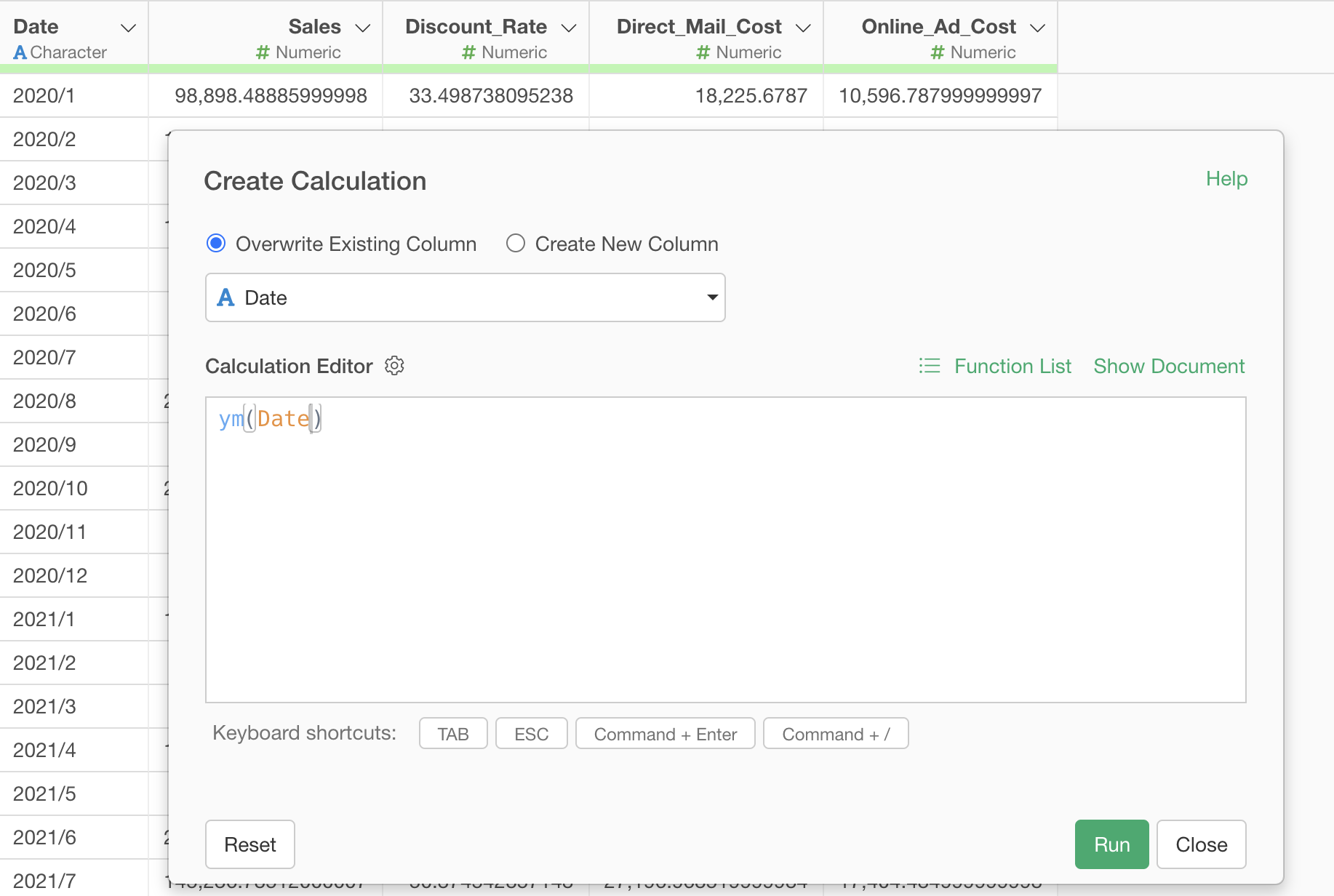The width and height of the screenshot is (1334, 896).
Task: Click Character type icon under Date
Action: coord(20,52)
